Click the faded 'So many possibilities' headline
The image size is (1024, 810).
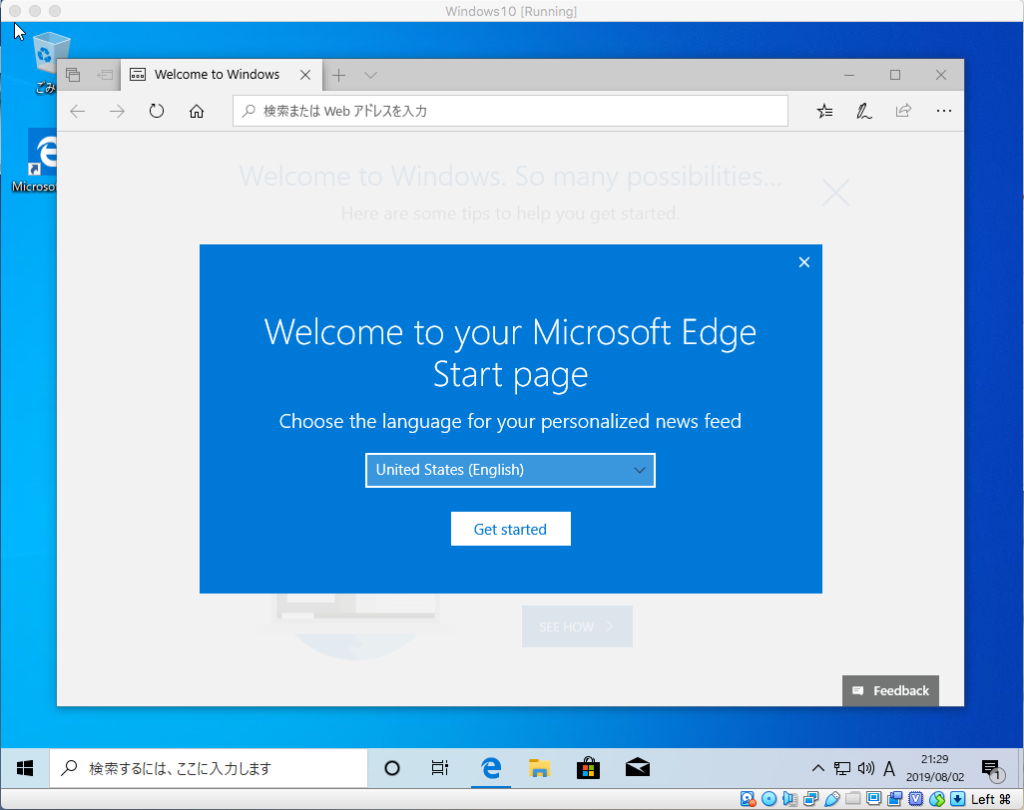click(510, 176)
